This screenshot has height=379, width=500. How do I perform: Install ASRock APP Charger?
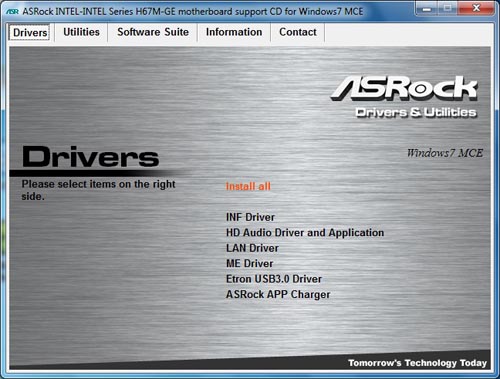tap(278, 294)
